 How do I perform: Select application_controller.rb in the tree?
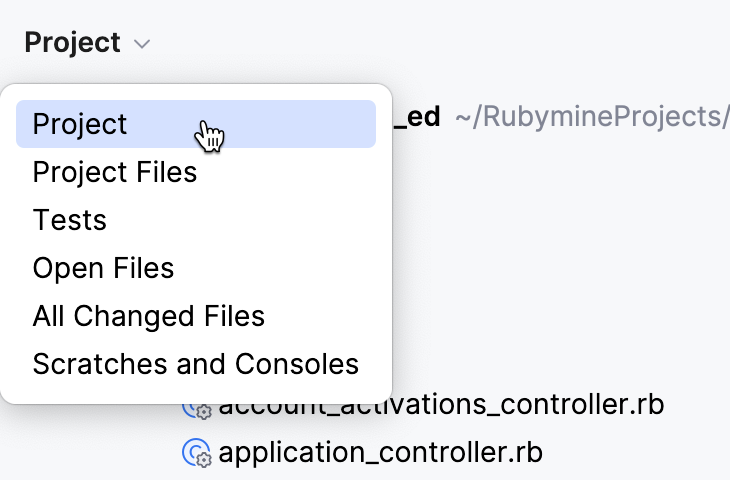tap(380, 453)
